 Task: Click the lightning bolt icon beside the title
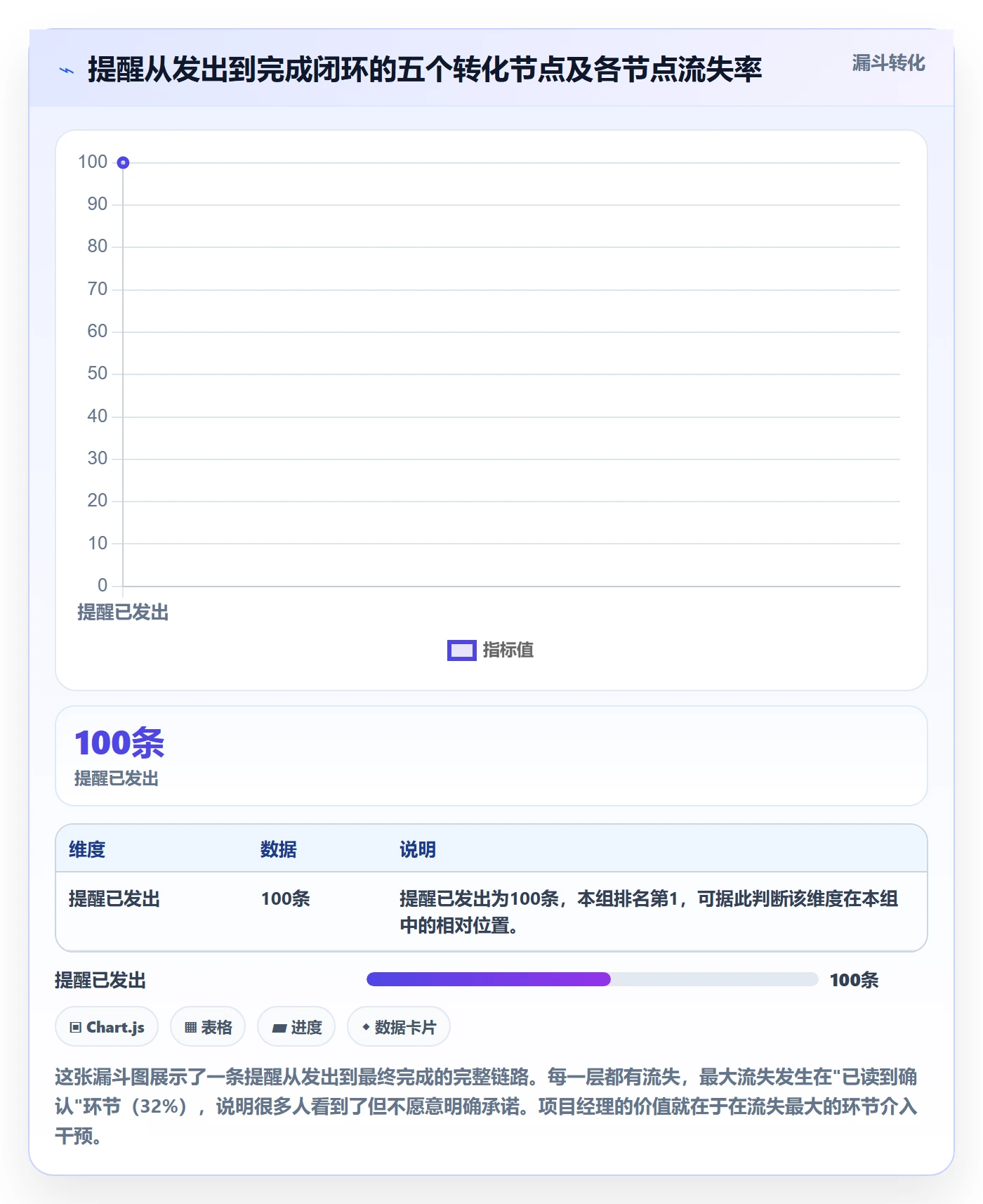[67, 70]
